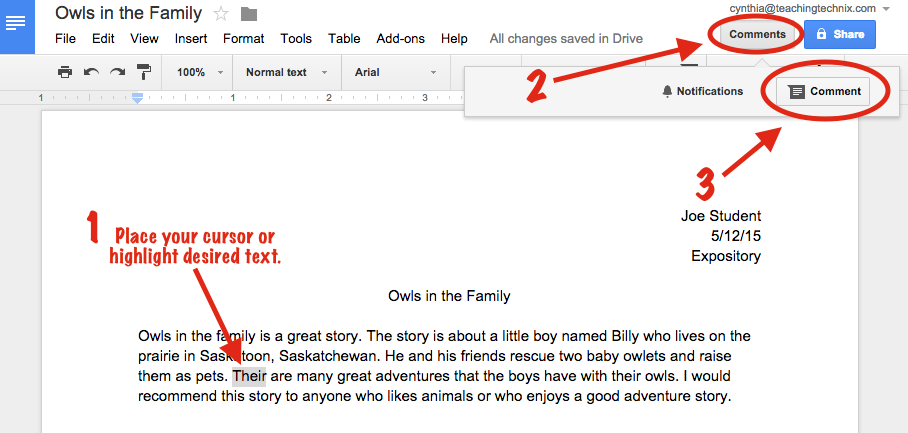908x433 pixels.
Task: Click the move-to-folder icon
Action: [x=249, y=14]
